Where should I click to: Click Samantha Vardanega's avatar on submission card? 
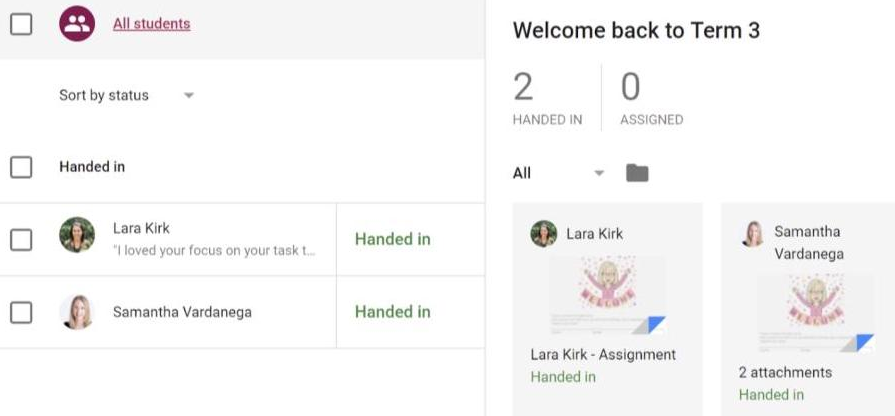point(752,233)
